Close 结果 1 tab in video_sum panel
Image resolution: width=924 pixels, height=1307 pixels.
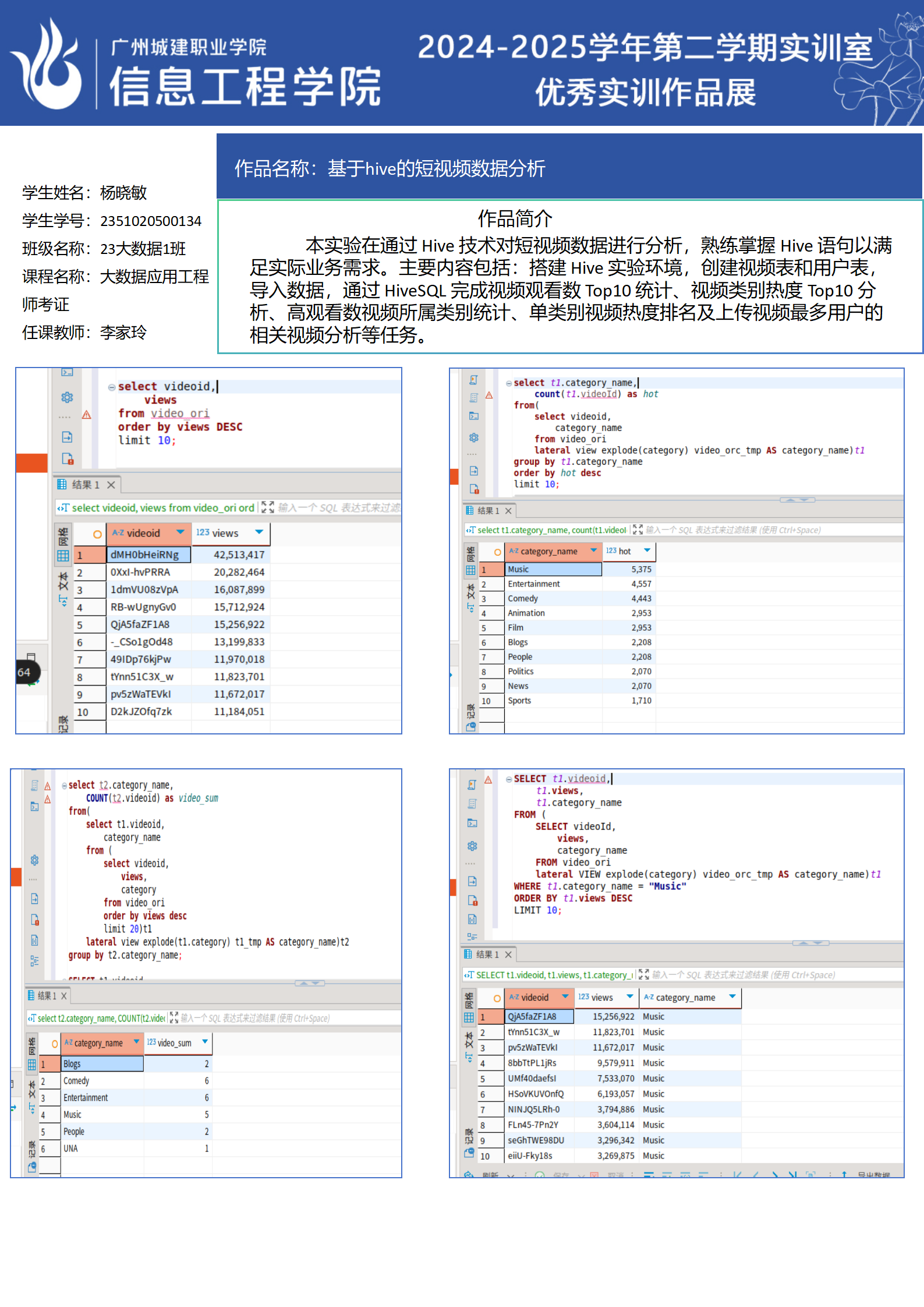pos(64,996)
